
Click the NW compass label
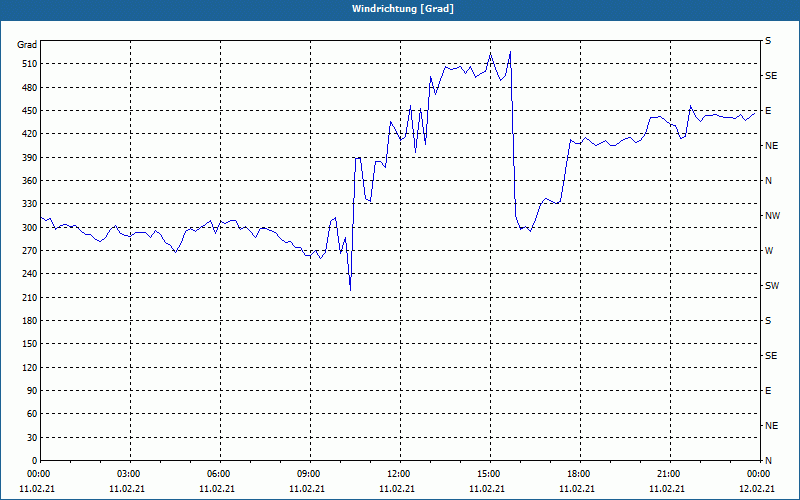pyautogui.click(x=772, y=216)
